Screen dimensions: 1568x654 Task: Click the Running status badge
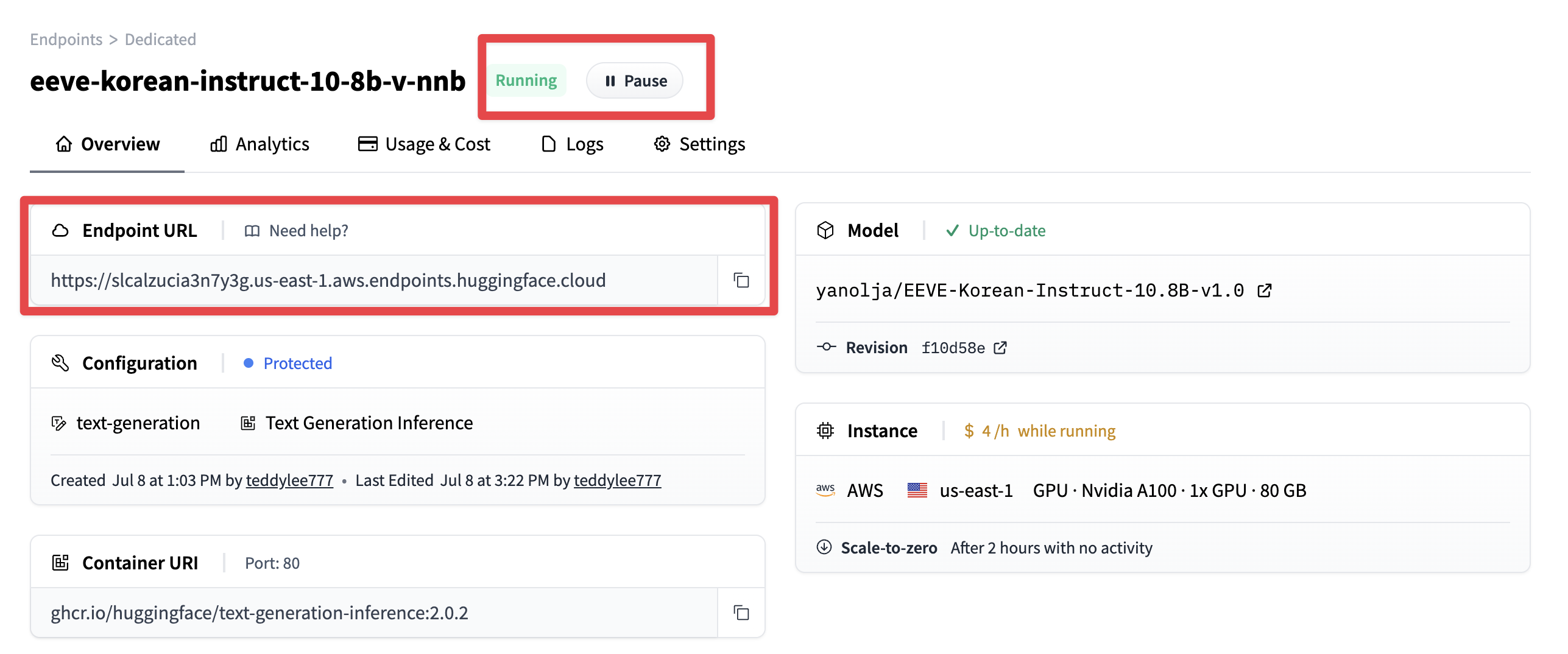click(x=526, y=80)
